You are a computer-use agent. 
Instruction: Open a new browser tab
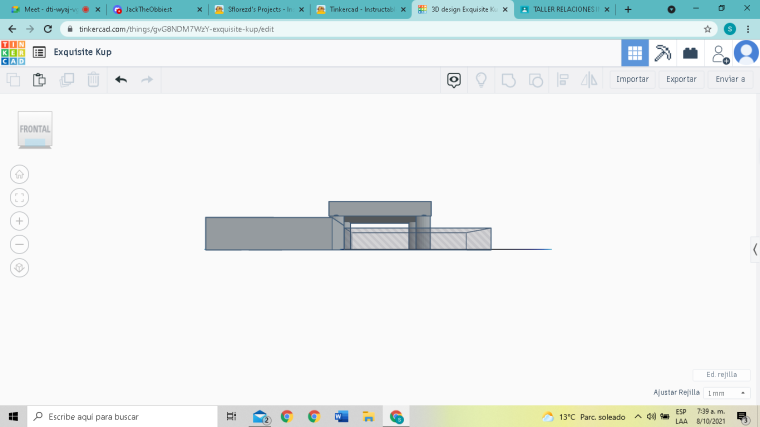pyautogui.click(x=628, y=9)
